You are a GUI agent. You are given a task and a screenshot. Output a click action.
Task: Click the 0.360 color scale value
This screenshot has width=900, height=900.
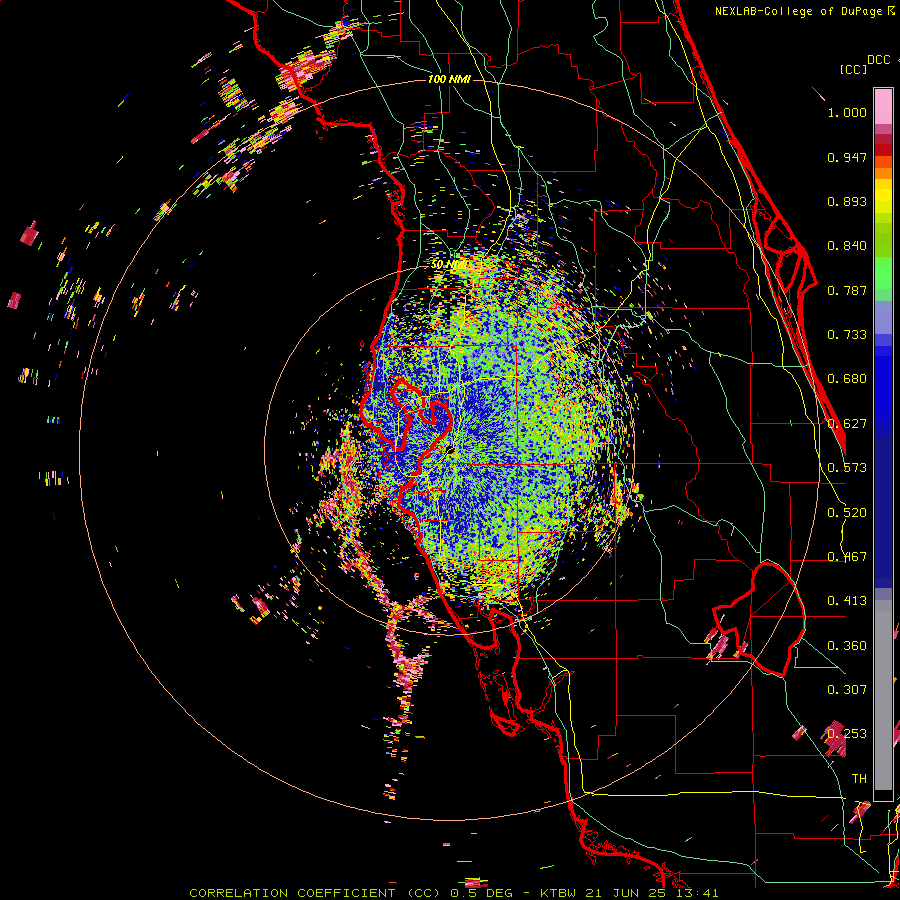847,646
